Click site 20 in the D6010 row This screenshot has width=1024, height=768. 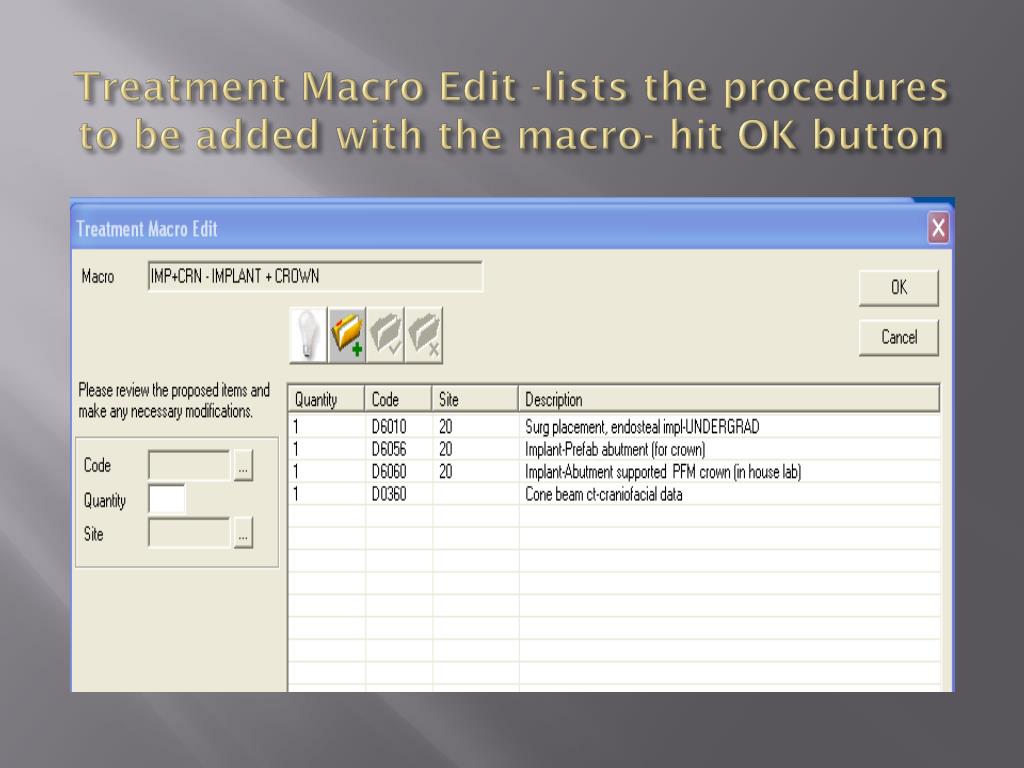(445, 427)
